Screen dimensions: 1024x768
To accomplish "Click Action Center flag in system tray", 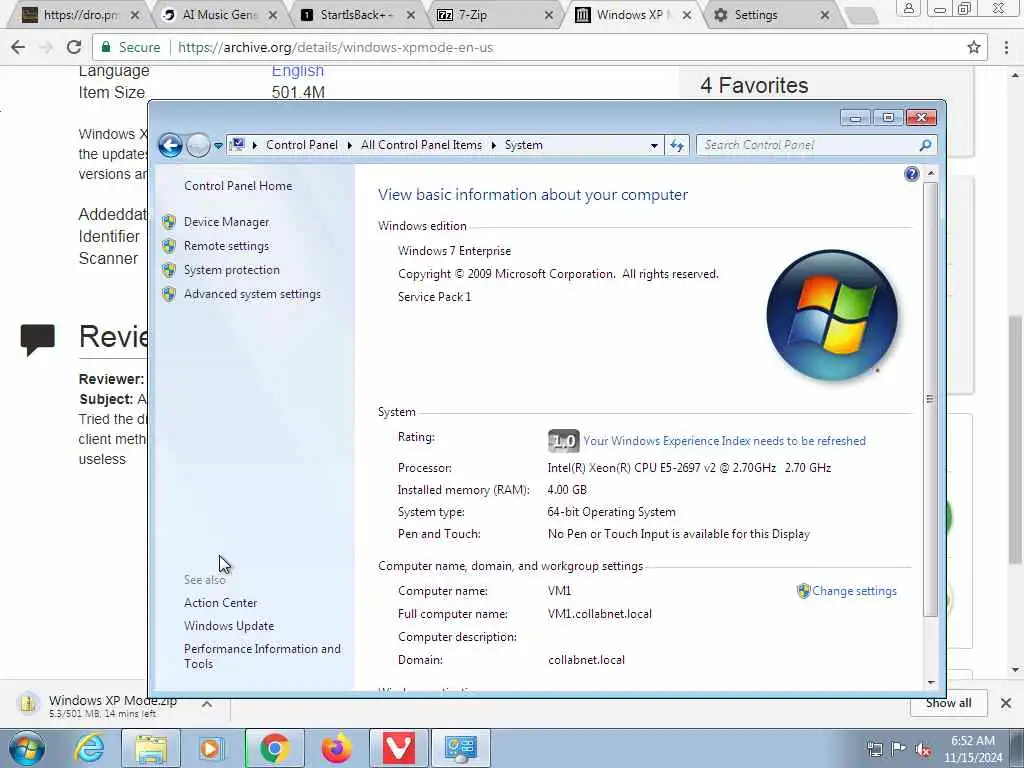I will click(x=899, y=750).
